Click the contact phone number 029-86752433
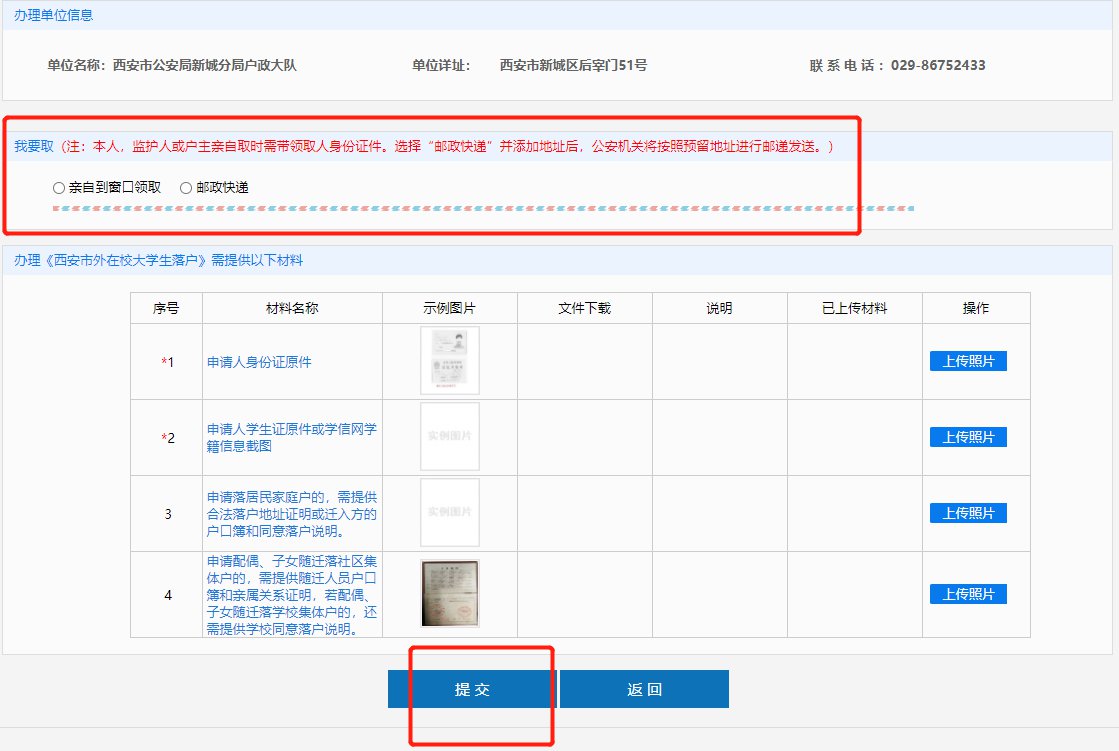The width and height of the screenshot is (1119, 751). coord(937,66)
